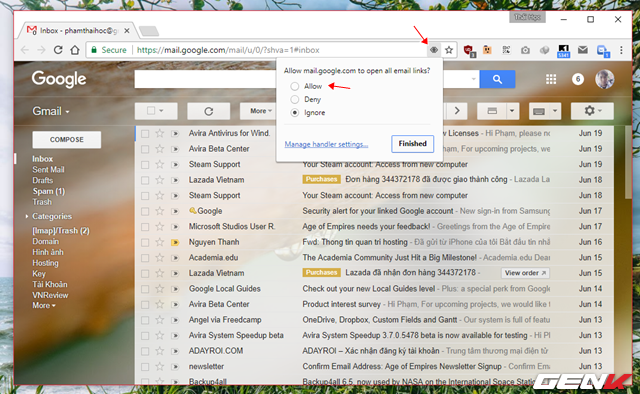Viewport: 640px width, 394px height.
Task: Open the Drafts folder
Action: [42, 180]
